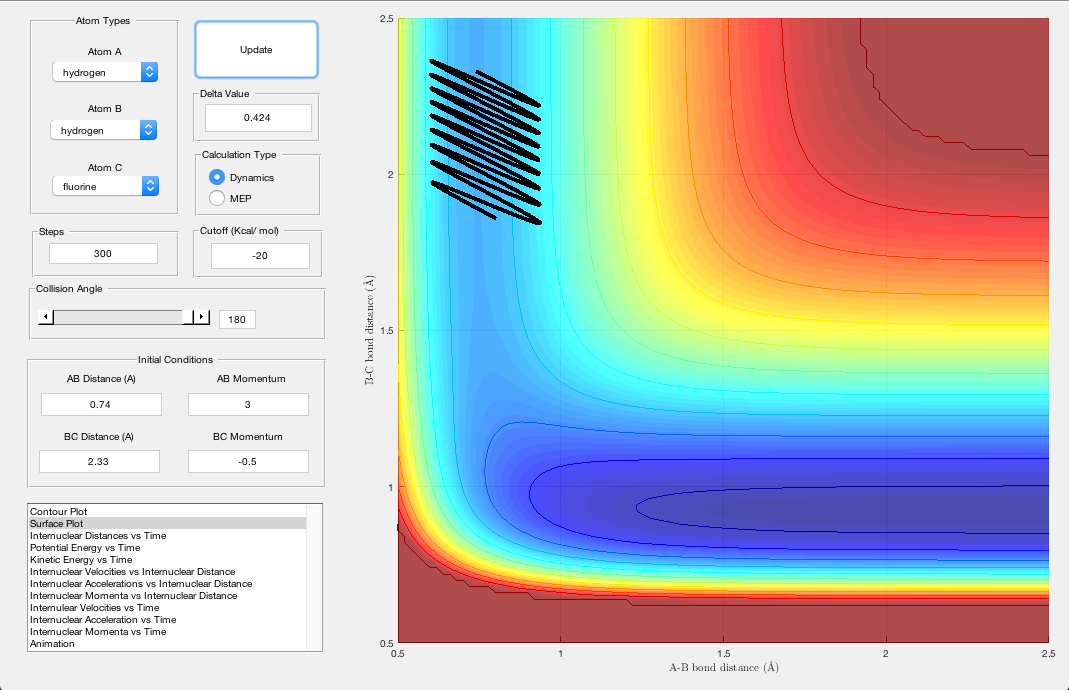Click the Collision Angle slider track
1069x690 pixels.
pos(120,317)
